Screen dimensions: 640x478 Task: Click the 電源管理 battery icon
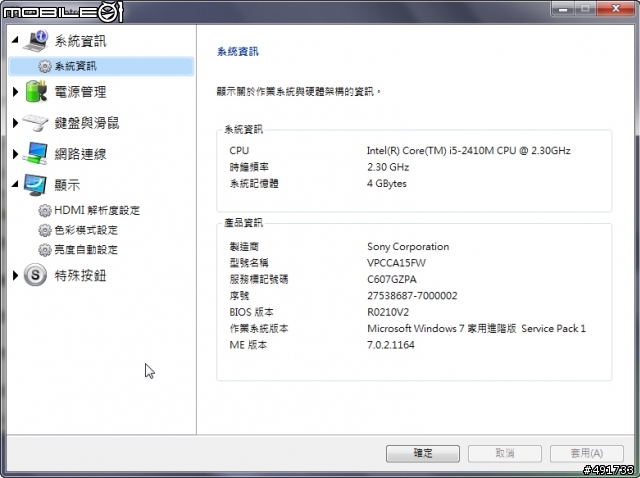click(36, 91)
